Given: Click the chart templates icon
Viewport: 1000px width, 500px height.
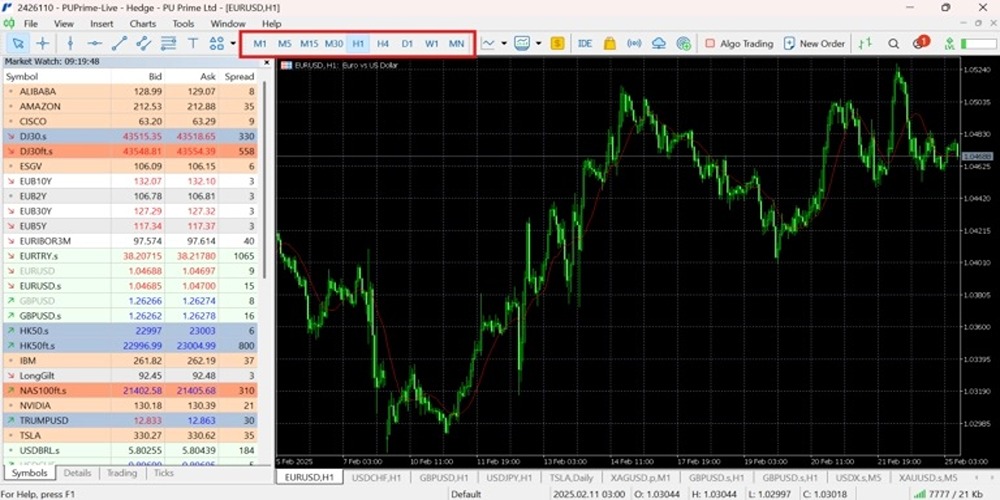Looking at the screenshot, I should point(522,43).
